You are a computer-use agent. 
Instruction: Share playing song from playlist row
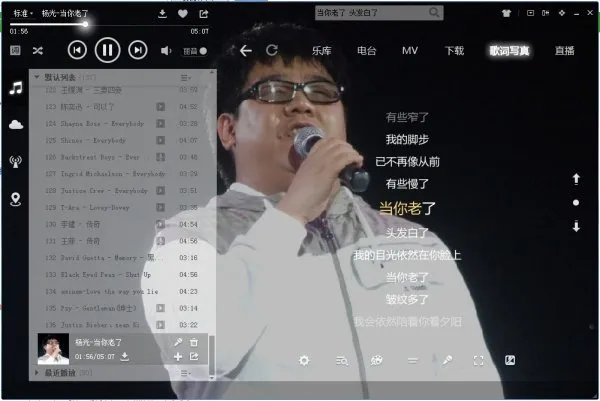click(x=194, y=357)
